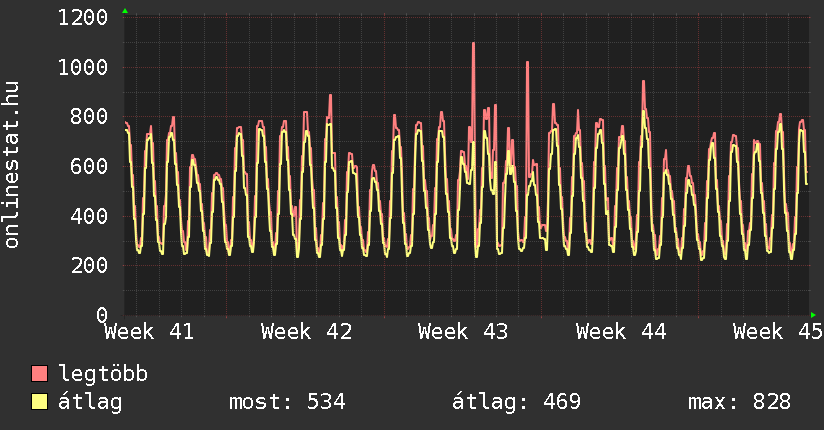Click the Week 45 axis label
The image size is (824, 430).
pos(777,332)
